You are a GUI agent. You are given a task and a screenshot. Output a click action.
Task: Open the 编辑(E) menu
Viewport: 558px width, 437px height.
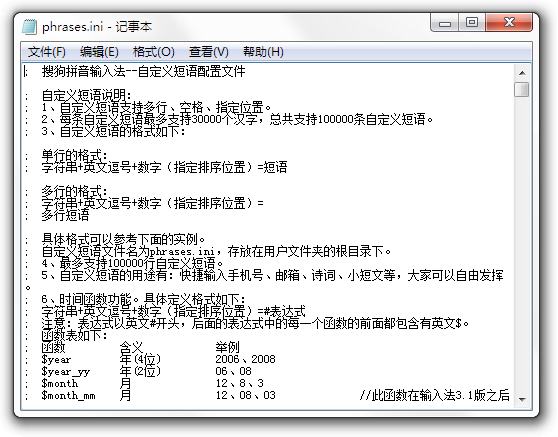point(99,52)
